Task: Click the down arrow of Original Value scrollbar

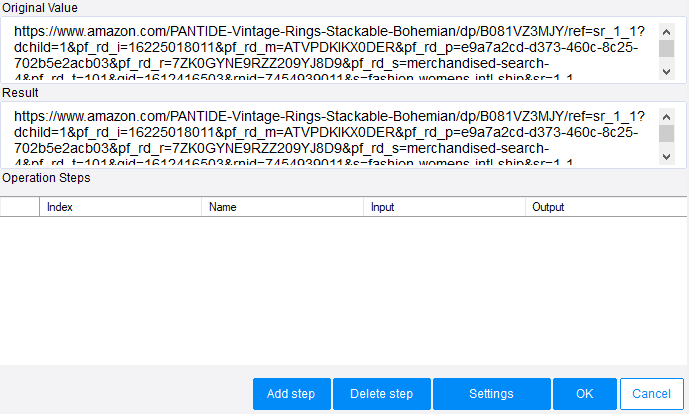Action: 667,72
